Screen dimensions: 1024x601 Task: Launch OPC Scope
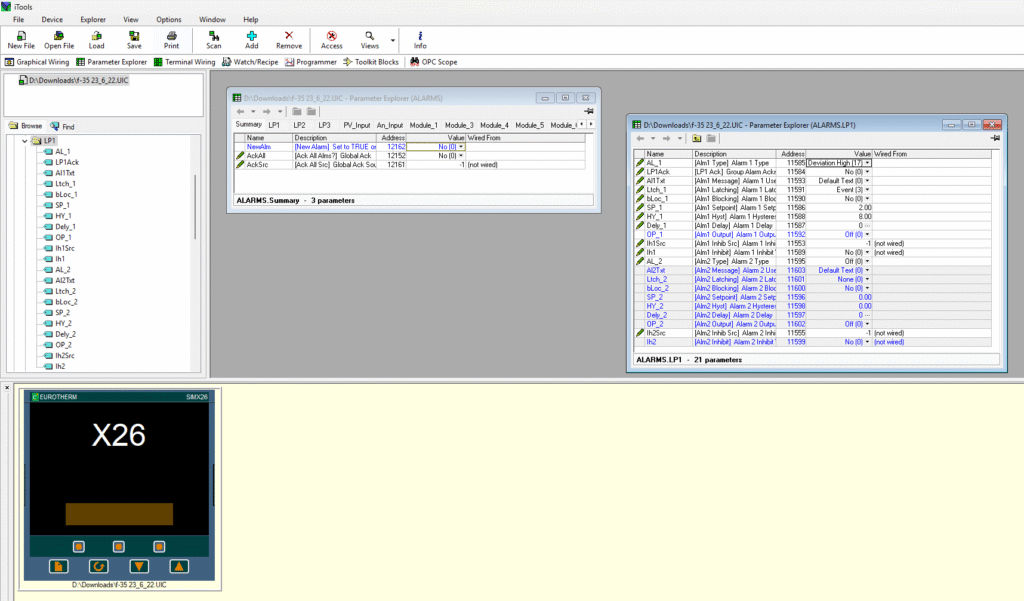(x=433, y=62)
